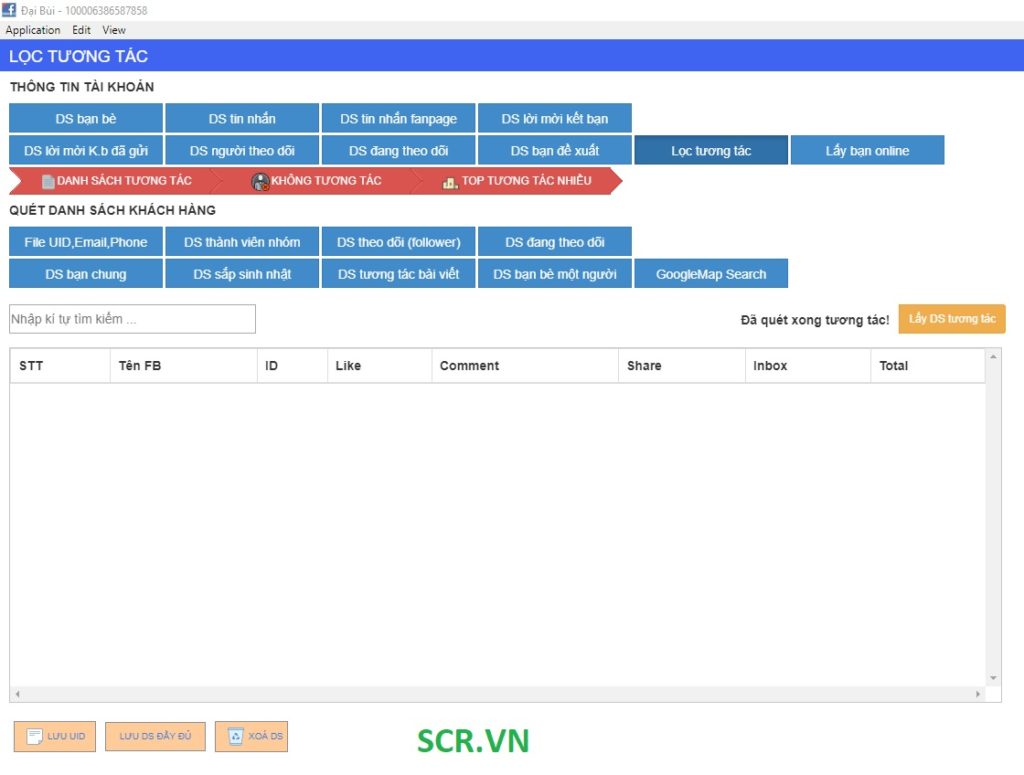Viewport: 1024px width, 775px height.
Task: Save full list with Lưu DS đầy đủ
Action: coord(155,737)
